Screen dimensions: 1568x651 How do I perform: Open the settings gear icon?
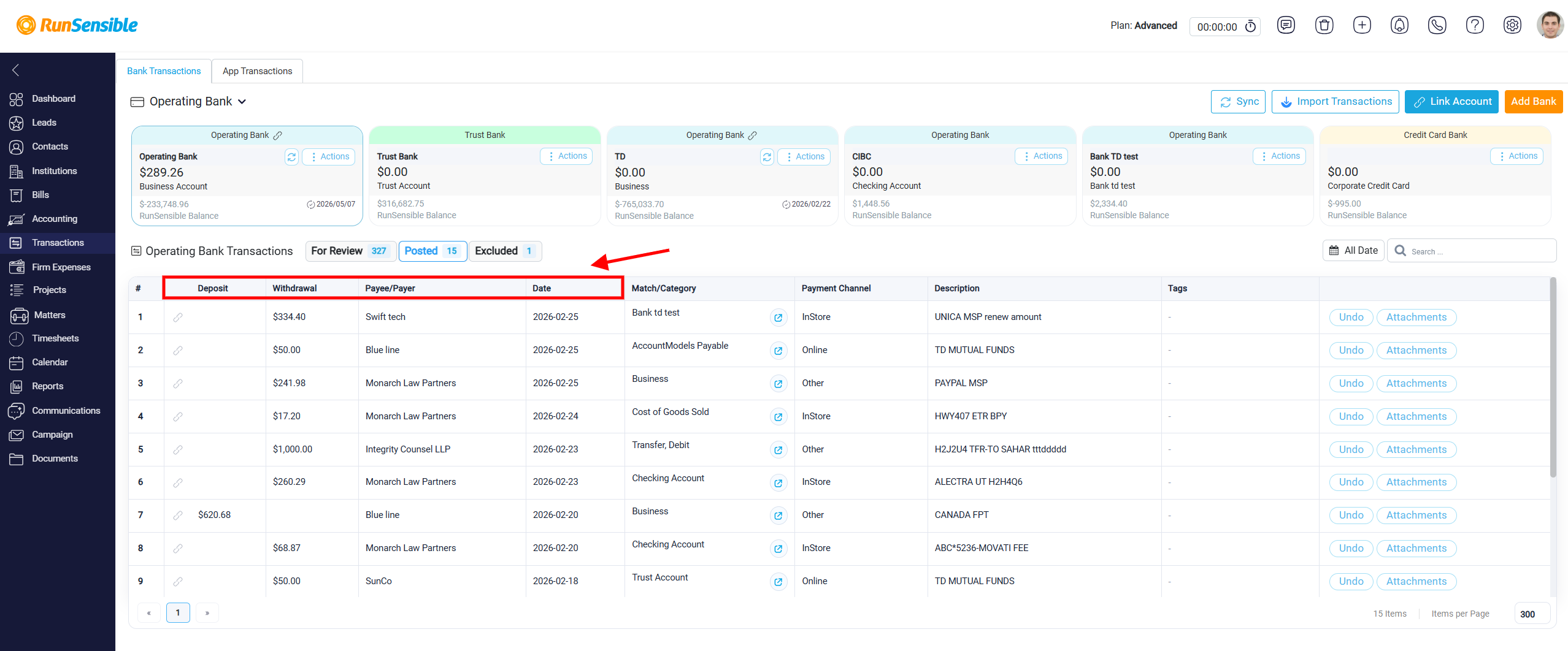[1512, 25]
